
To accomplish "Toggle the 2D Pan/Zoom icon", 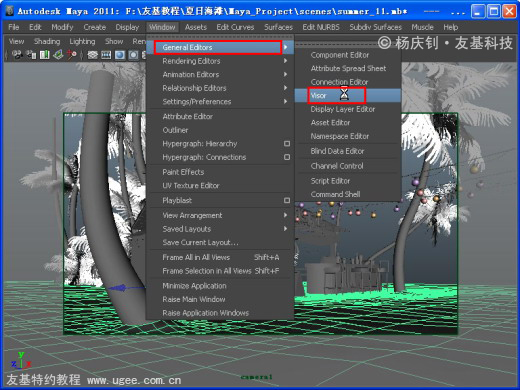I will pyautogui.click(x=72, y=55).
